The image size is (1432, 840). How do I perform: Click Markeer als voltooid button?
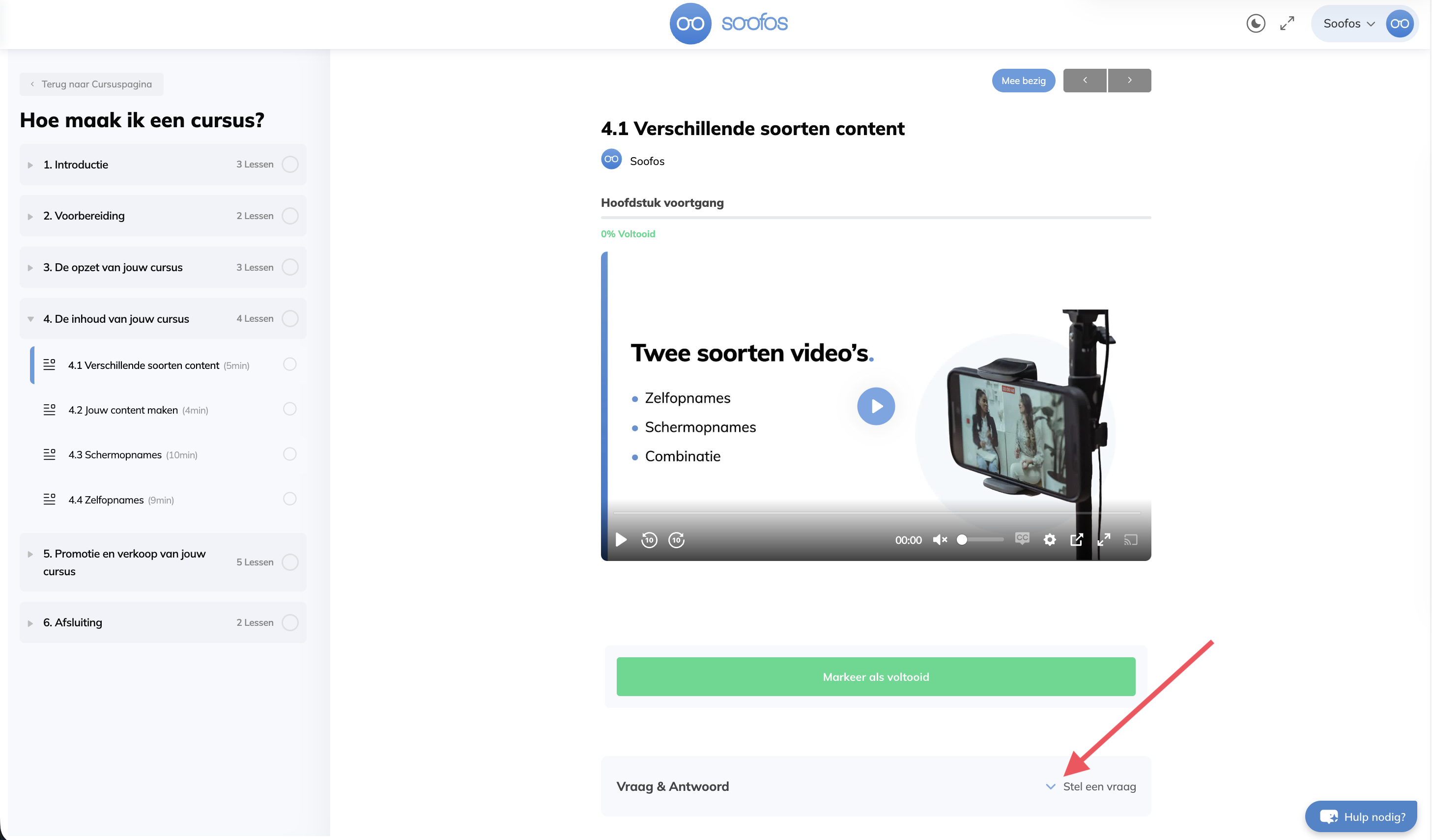(x=876, y=676)
